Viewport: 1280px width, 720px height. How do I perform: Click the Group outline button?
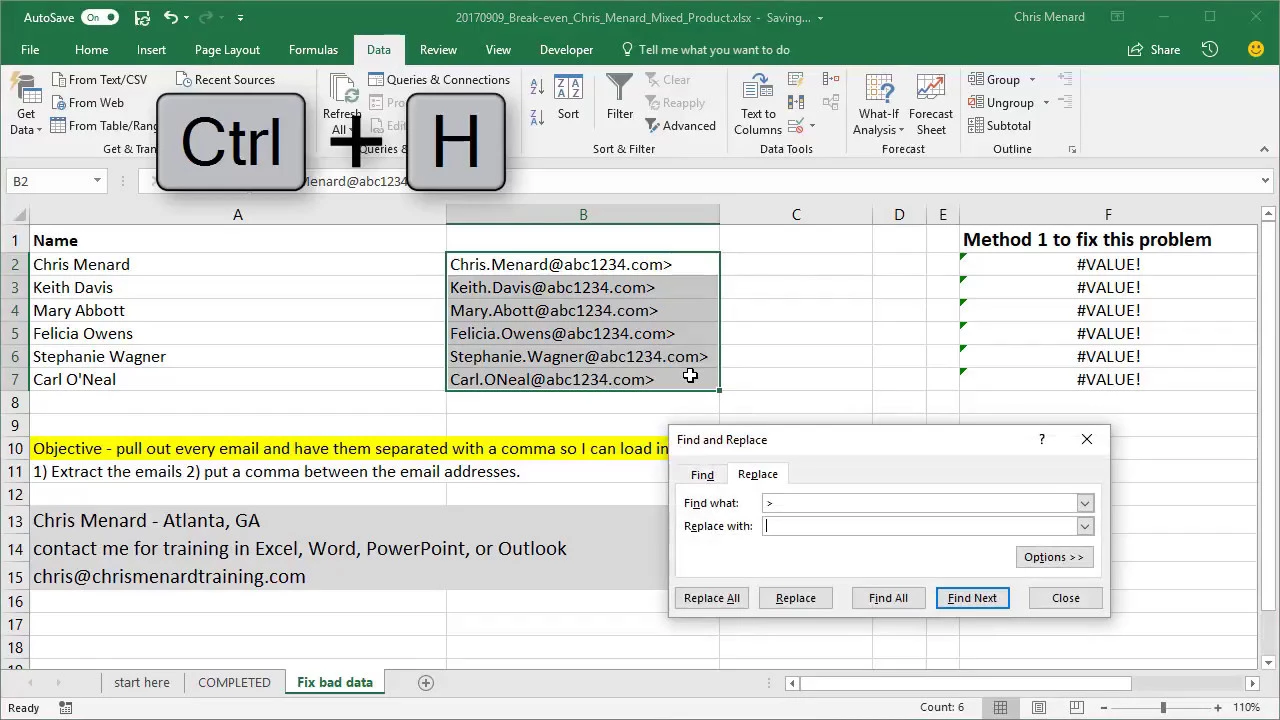pos(994,80)
